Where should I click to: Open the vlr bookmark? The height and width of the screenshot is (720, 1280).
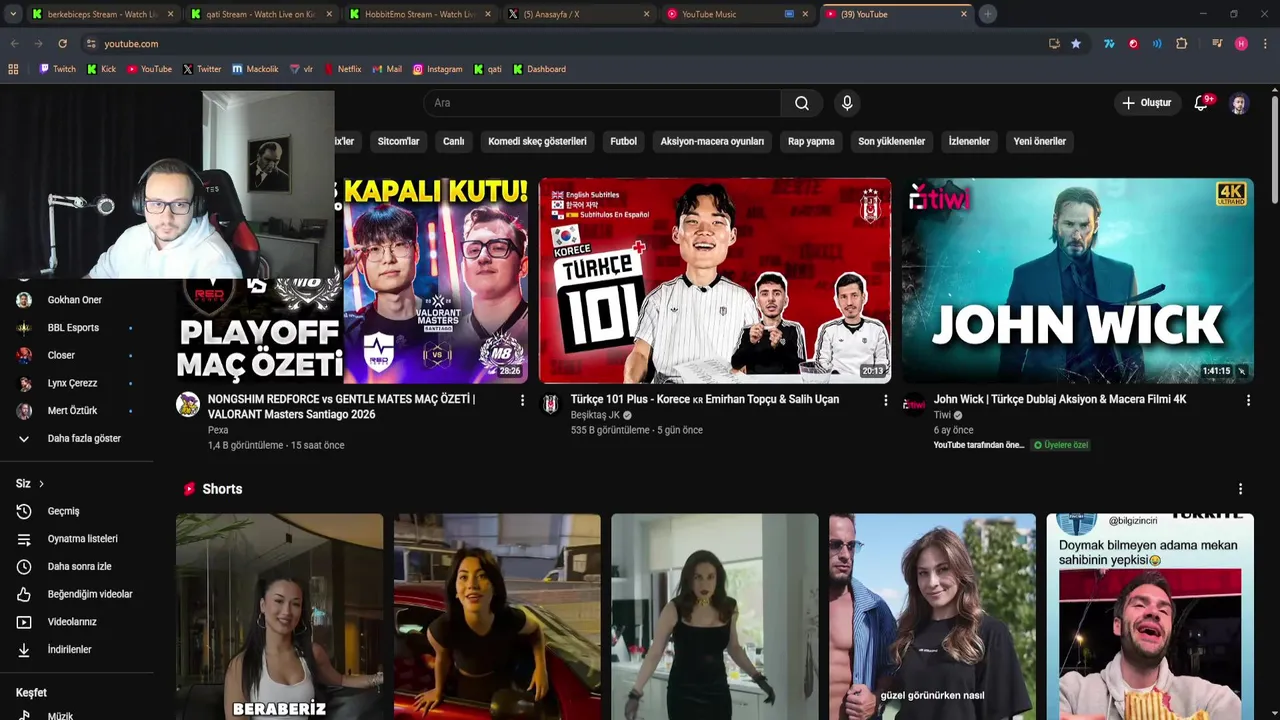301,69
